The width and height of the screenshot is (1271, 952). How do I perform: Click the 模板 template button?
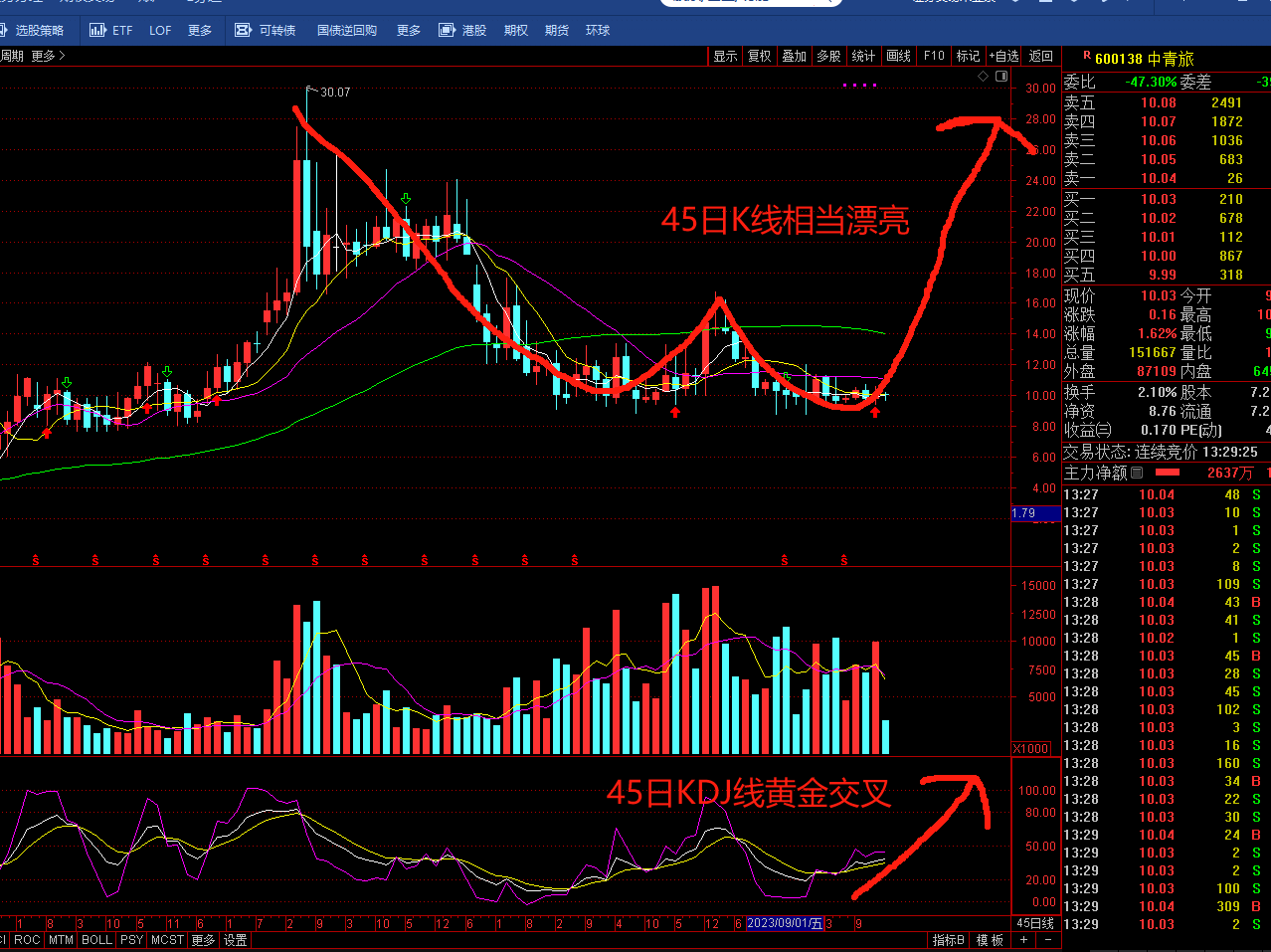(x=990, y=940)
